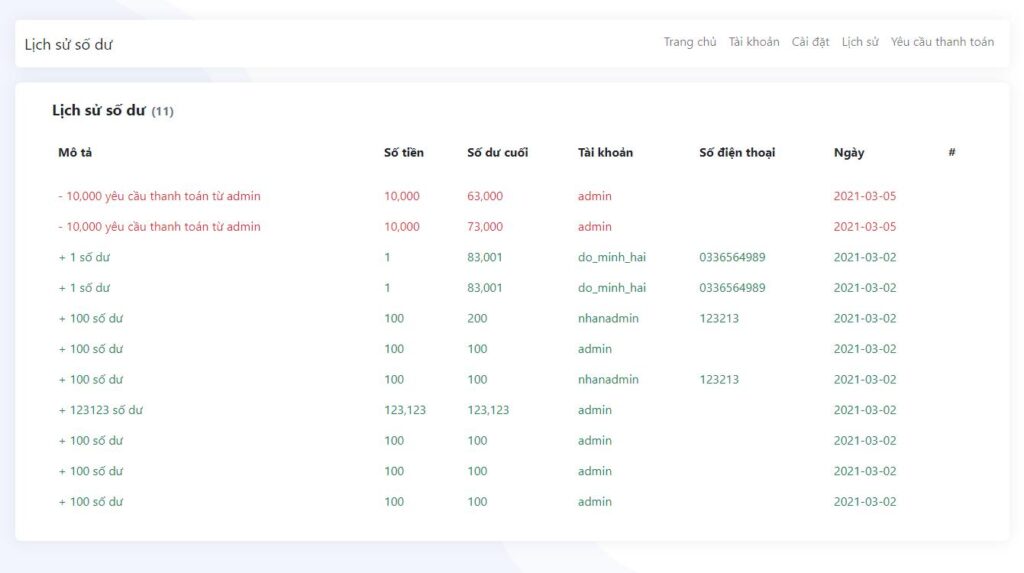Click the page title in the top bar

(x=69, y=44)
